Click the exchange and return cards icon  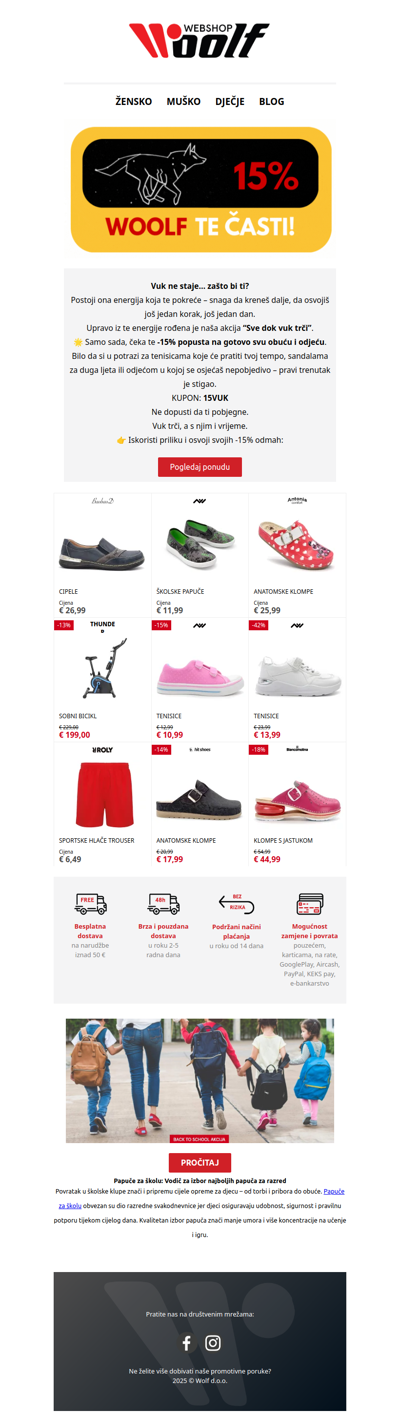[309, 904]
